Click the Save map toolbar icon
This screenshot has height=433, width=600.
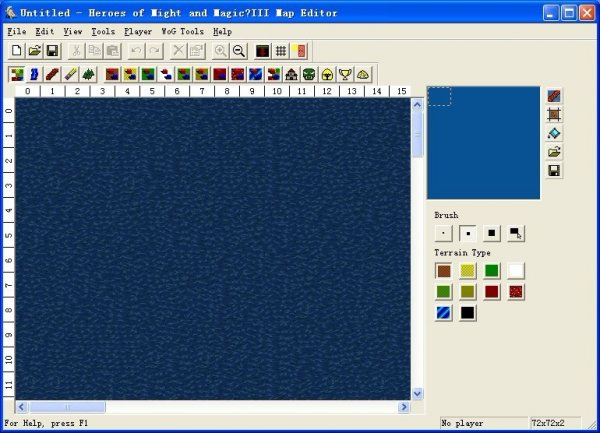(53, 50)
